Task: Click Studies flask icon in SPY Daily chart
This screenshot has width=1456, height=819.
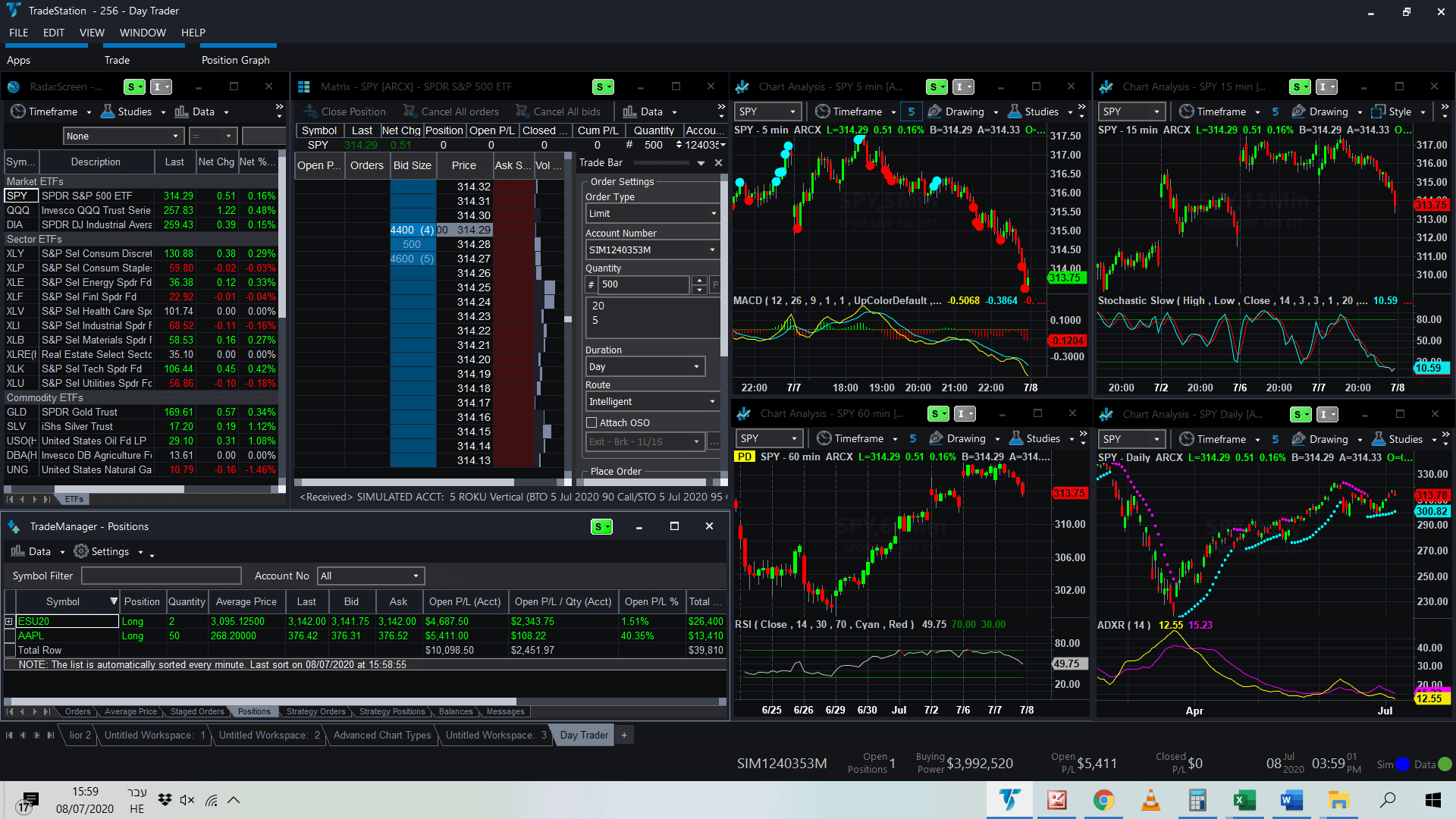Action: click(x=1379, y=439)
